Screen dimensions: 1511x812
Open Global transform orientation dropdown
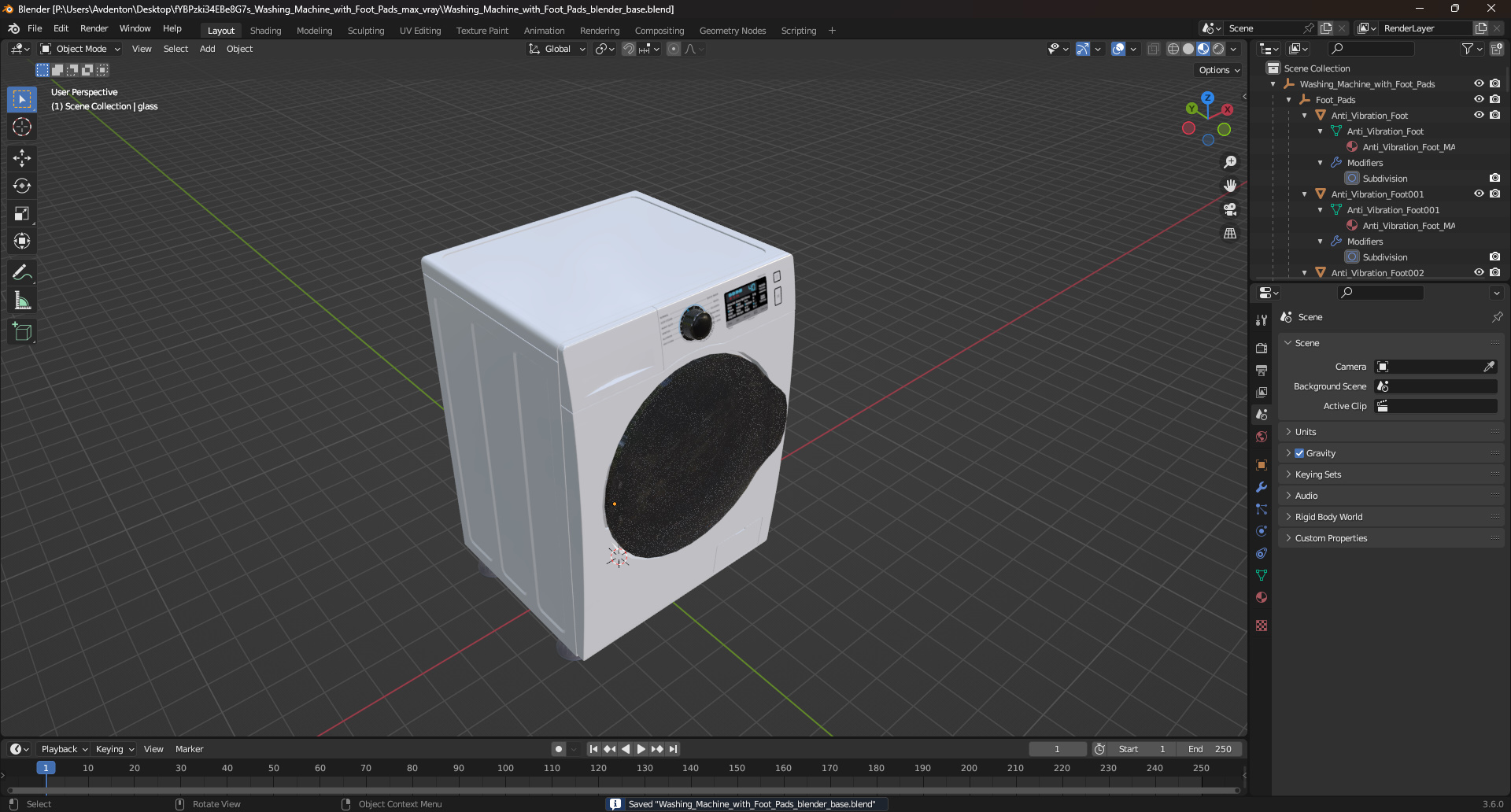tap(557, 49)
